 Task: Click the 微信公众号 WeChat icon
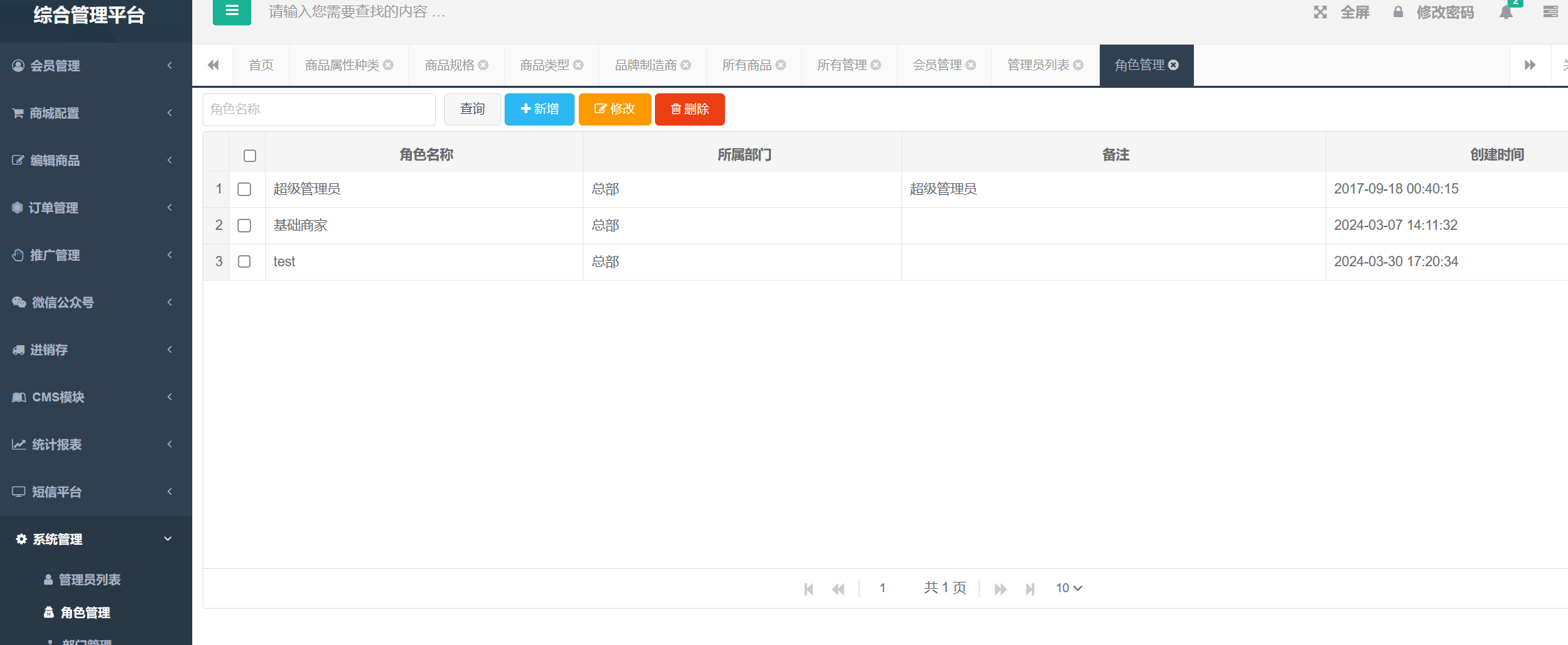tap(19, 303)
